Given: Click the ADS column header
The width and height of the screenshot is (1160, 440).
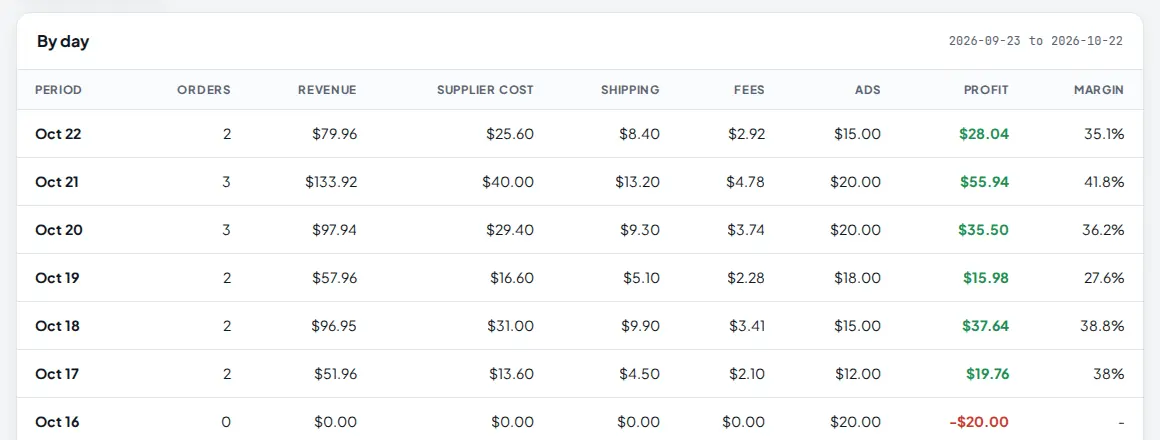Looking at the screenshot, I should click(x=868, y=90).
